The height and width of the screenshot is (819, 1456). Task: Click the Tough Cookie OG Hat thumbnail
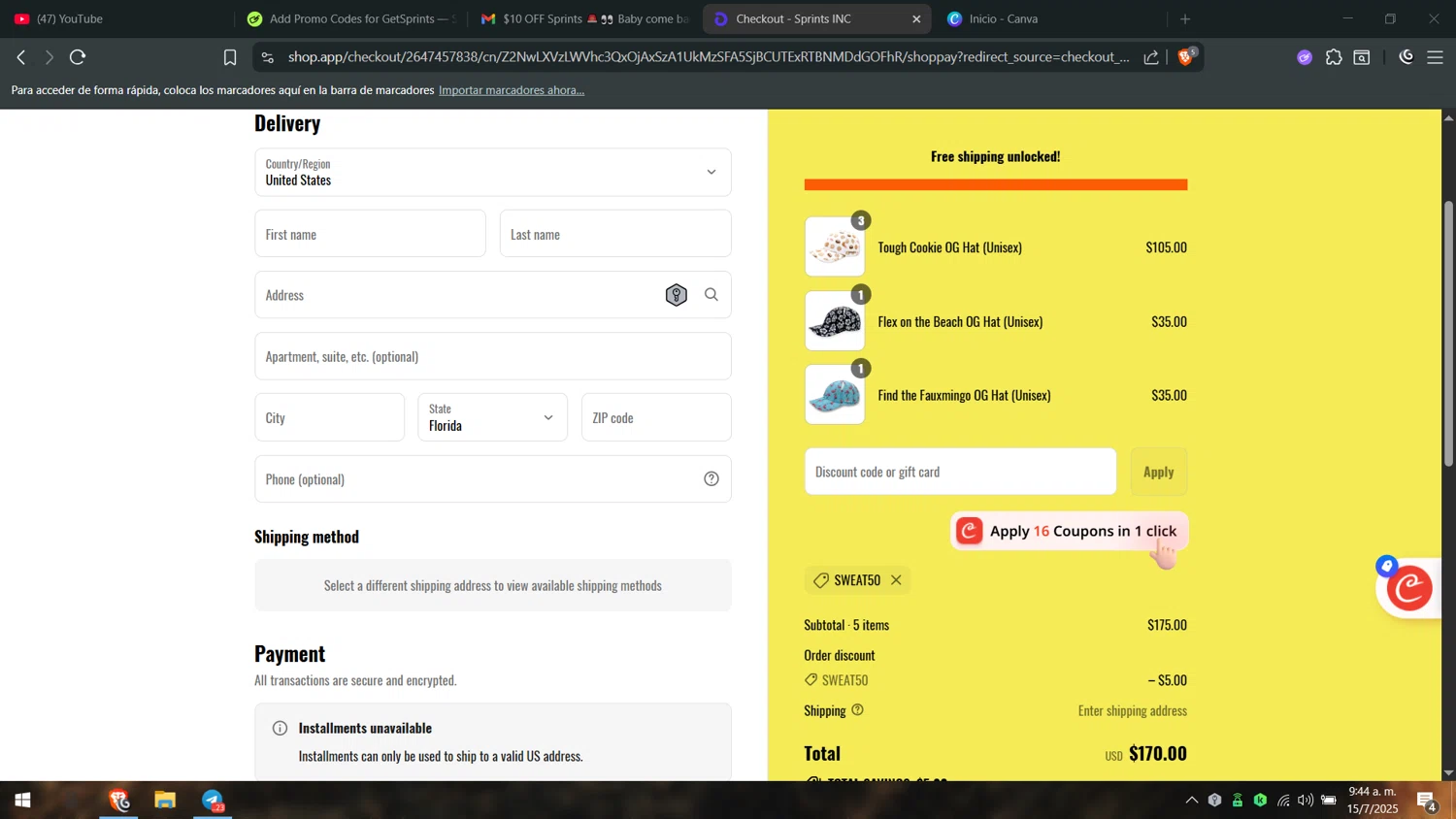835,247
